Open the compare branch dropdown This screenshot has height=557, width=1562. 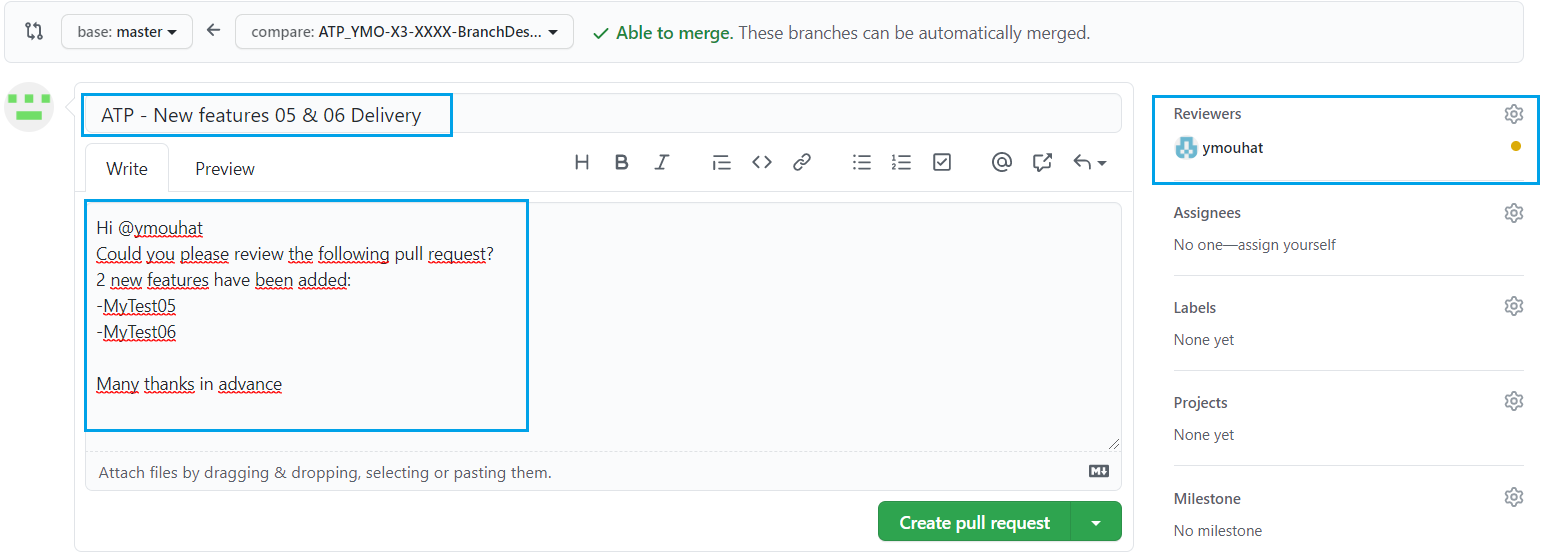(x=404, y=32)
